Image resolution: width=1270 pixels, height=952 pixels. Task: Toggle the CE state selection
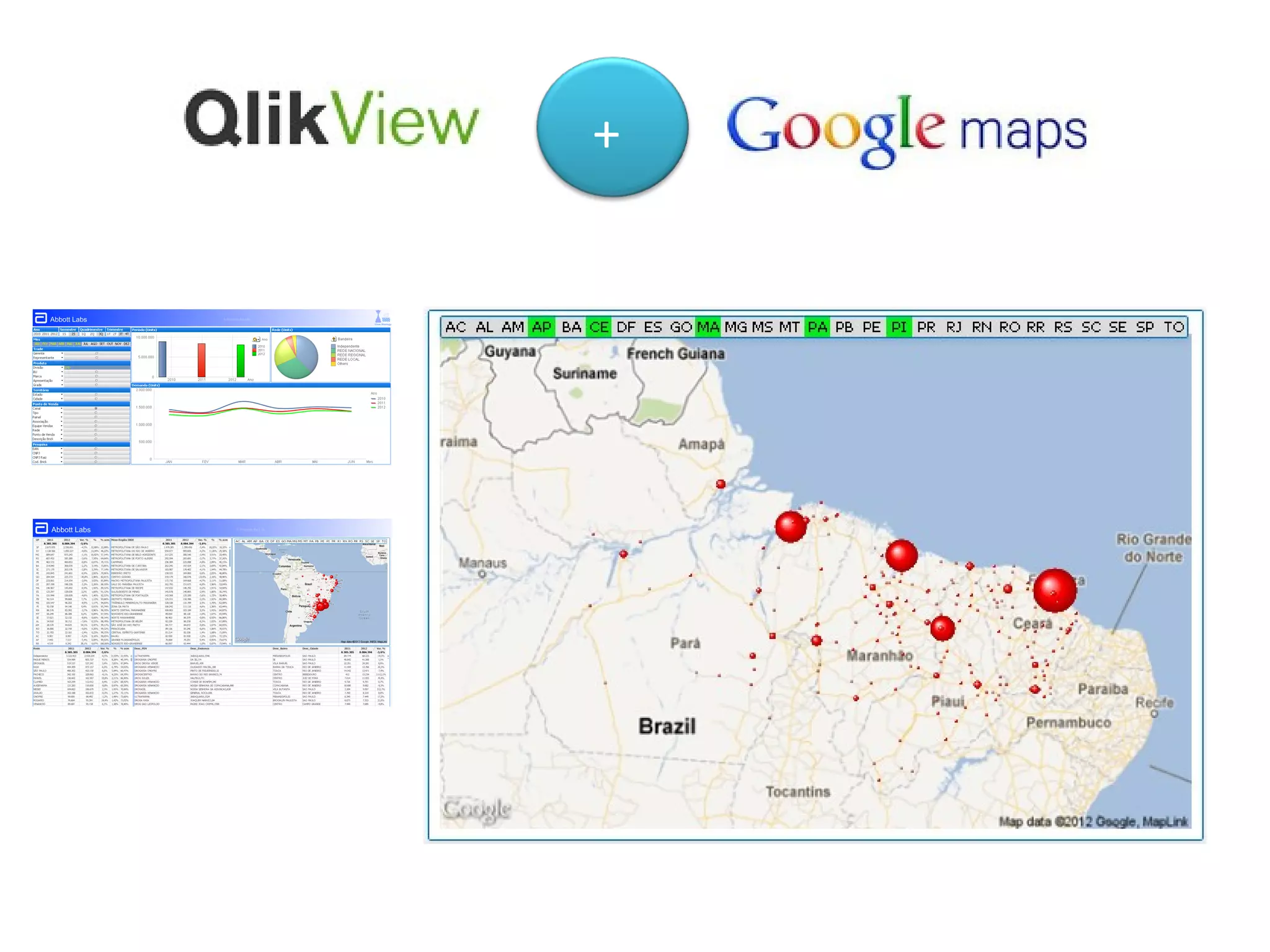click(x=598, y=327)
